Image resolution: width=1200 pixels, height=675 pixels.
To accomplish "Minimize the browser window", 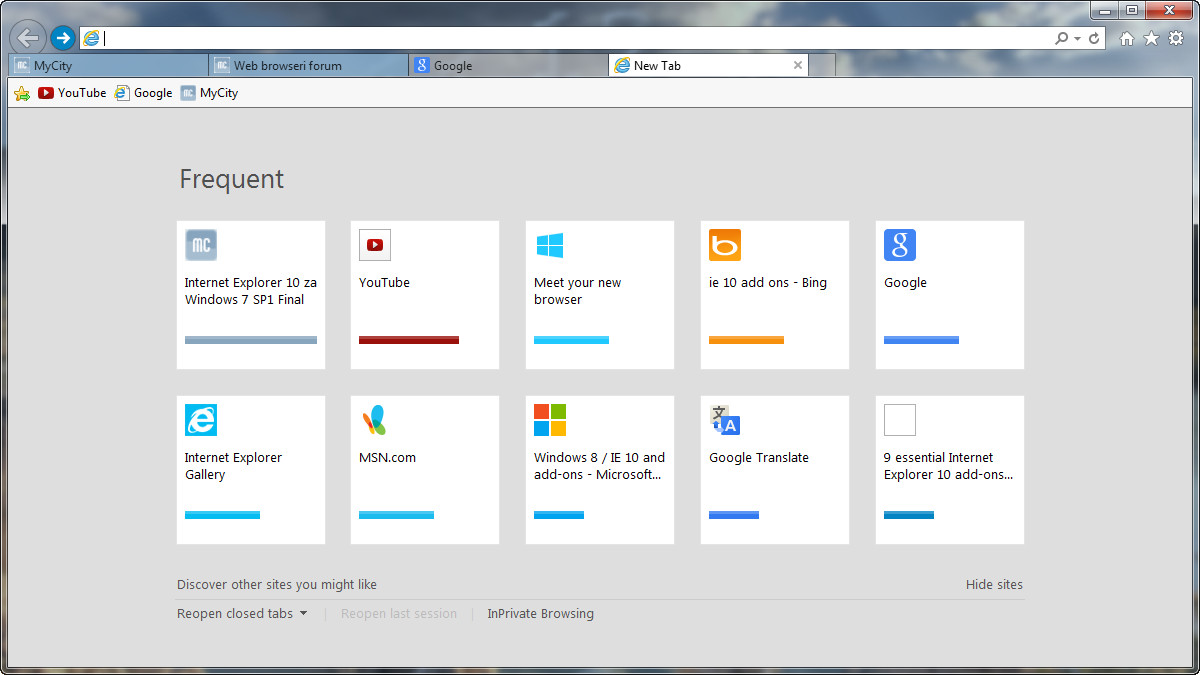I will [x=1105, y=10].
